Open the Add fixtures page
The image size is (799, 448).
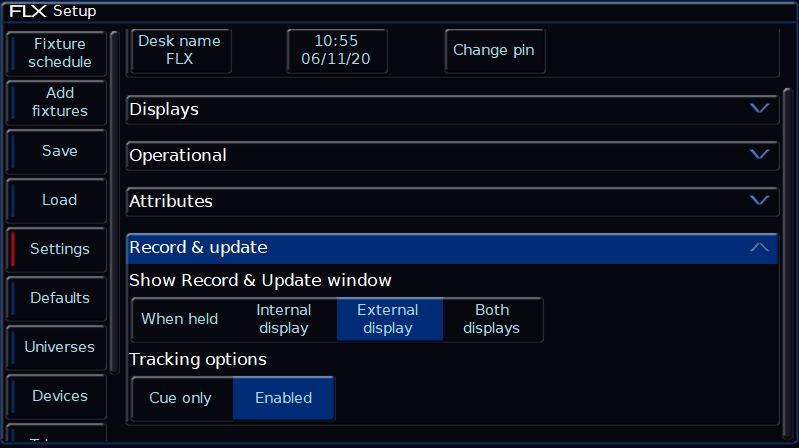point(57,102)
